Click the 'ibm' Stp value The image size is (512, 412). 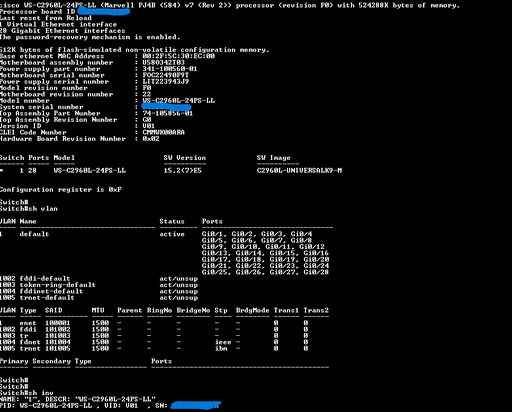click(x=221, y=348)
